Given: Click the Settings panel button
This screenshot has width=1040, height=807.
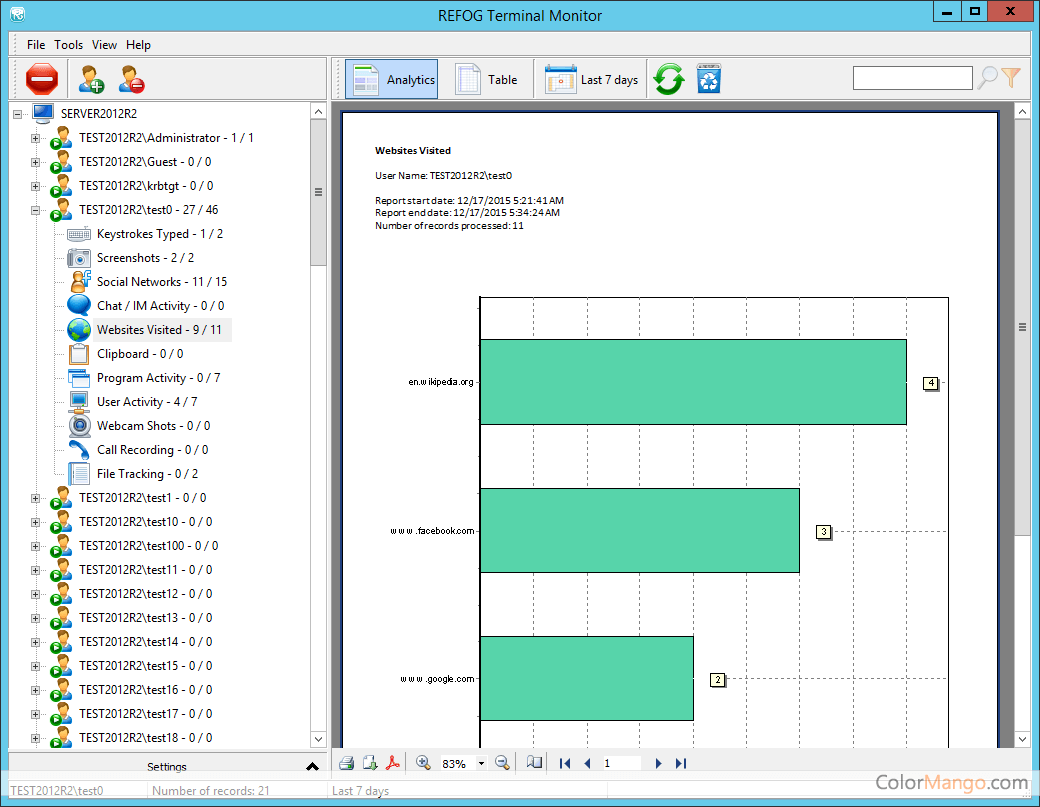Looking at the screenshot, I should (x=167, y=767).
